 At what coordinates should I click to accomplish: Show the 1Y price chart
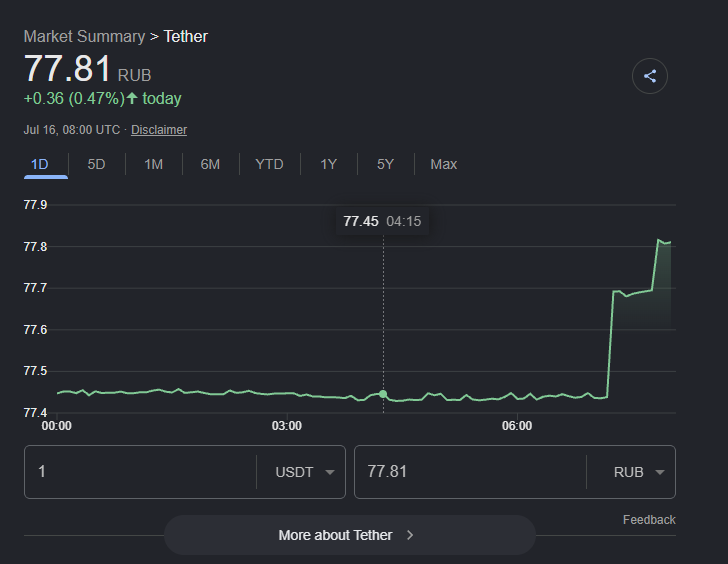coord(328,164)
